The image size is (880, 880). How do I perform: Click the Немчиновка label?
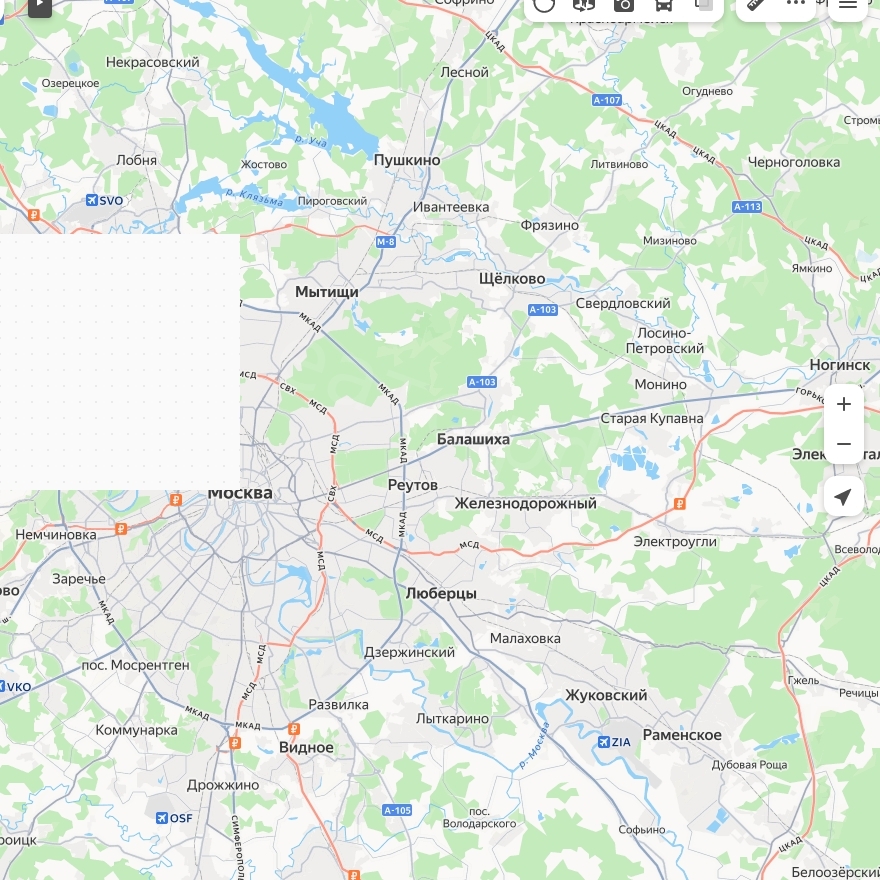[56, 535]
